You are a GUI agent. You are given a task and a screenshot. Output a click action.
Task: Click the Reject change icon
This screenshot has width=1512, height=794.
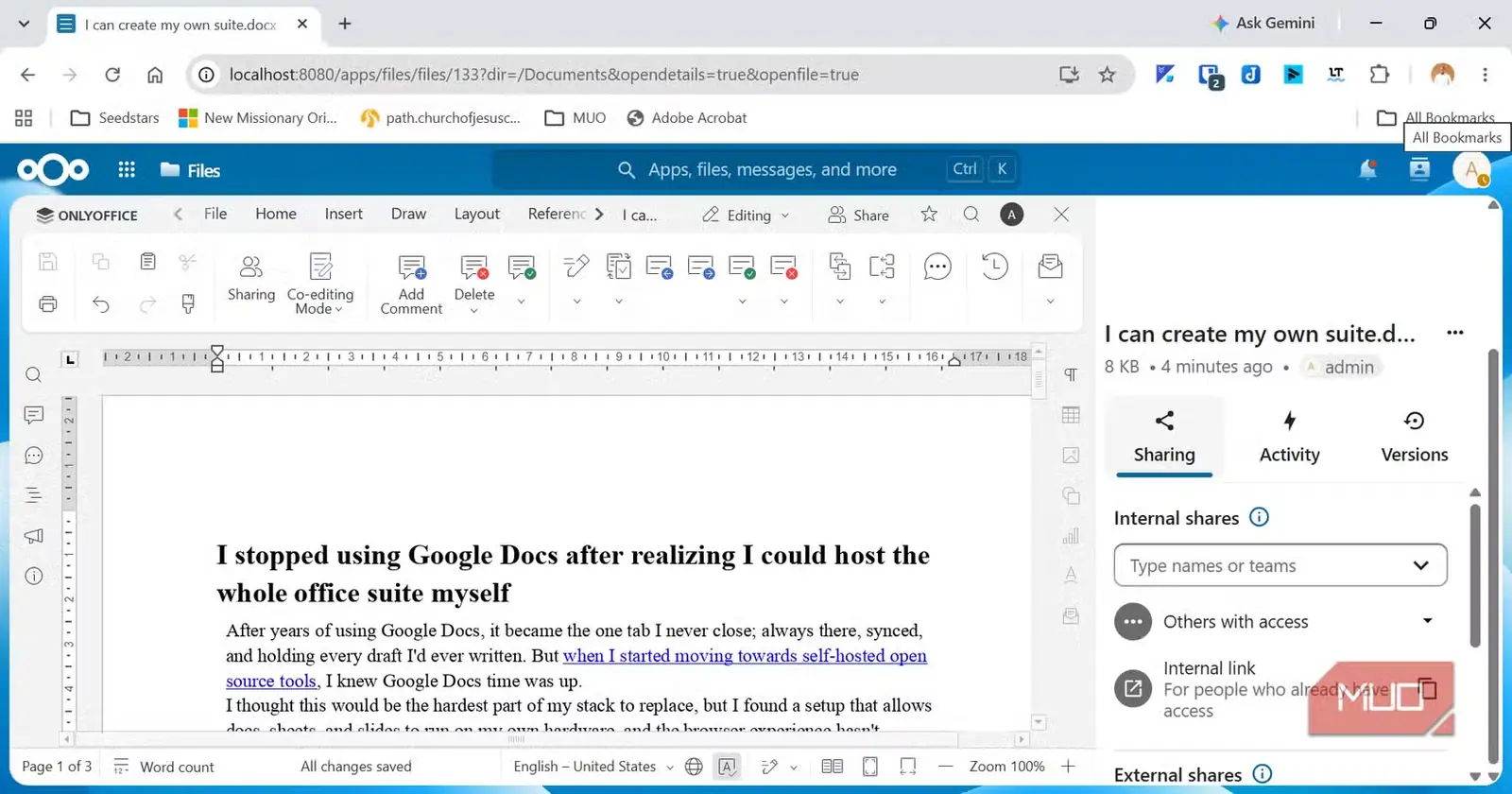(783, 268)
